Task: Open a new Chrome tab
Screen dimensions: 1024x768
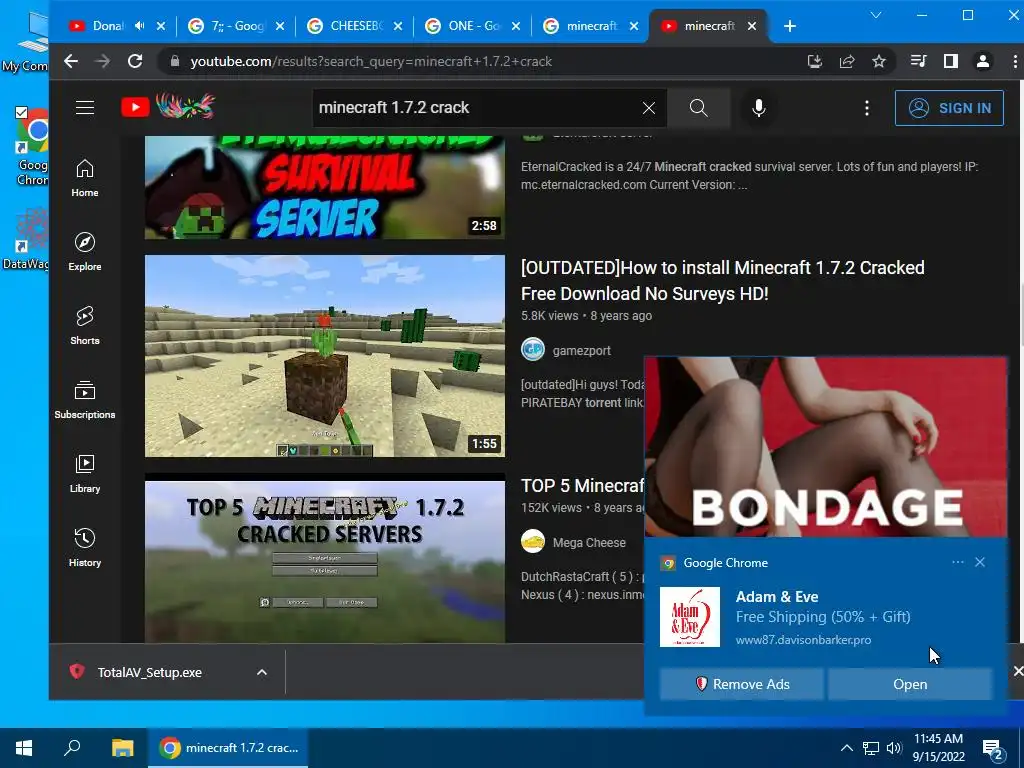Action: [790, 26]
